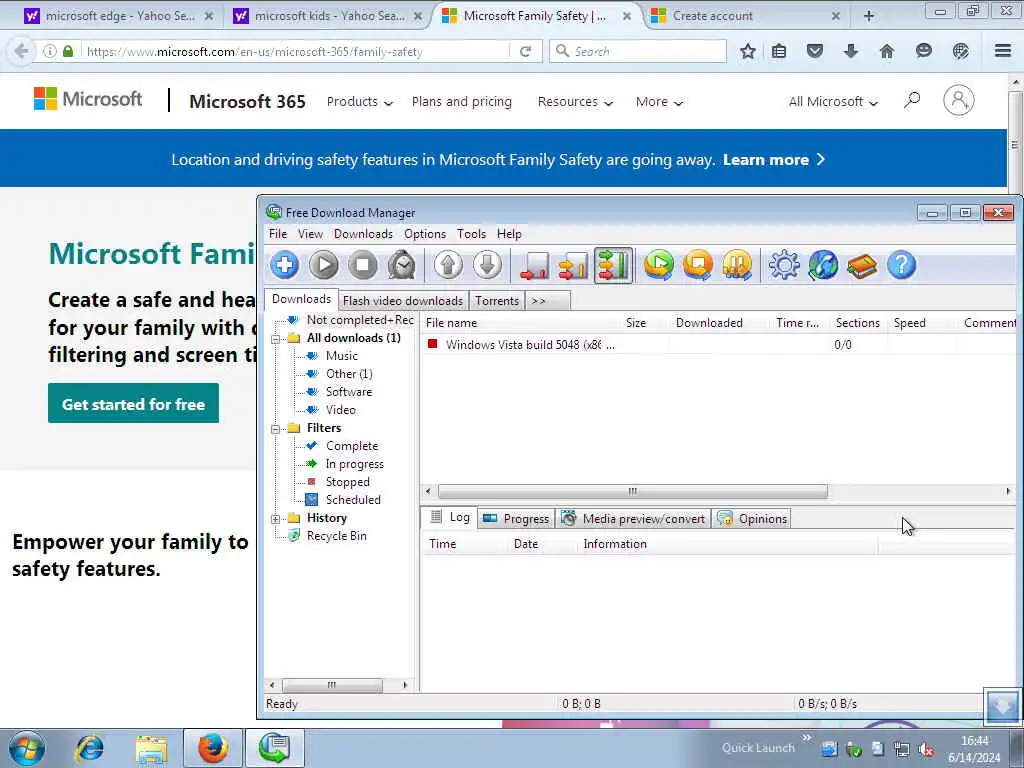The image size is (1024, 768).
Task: Click the green start all downloads icon
Action: (658, 265)
